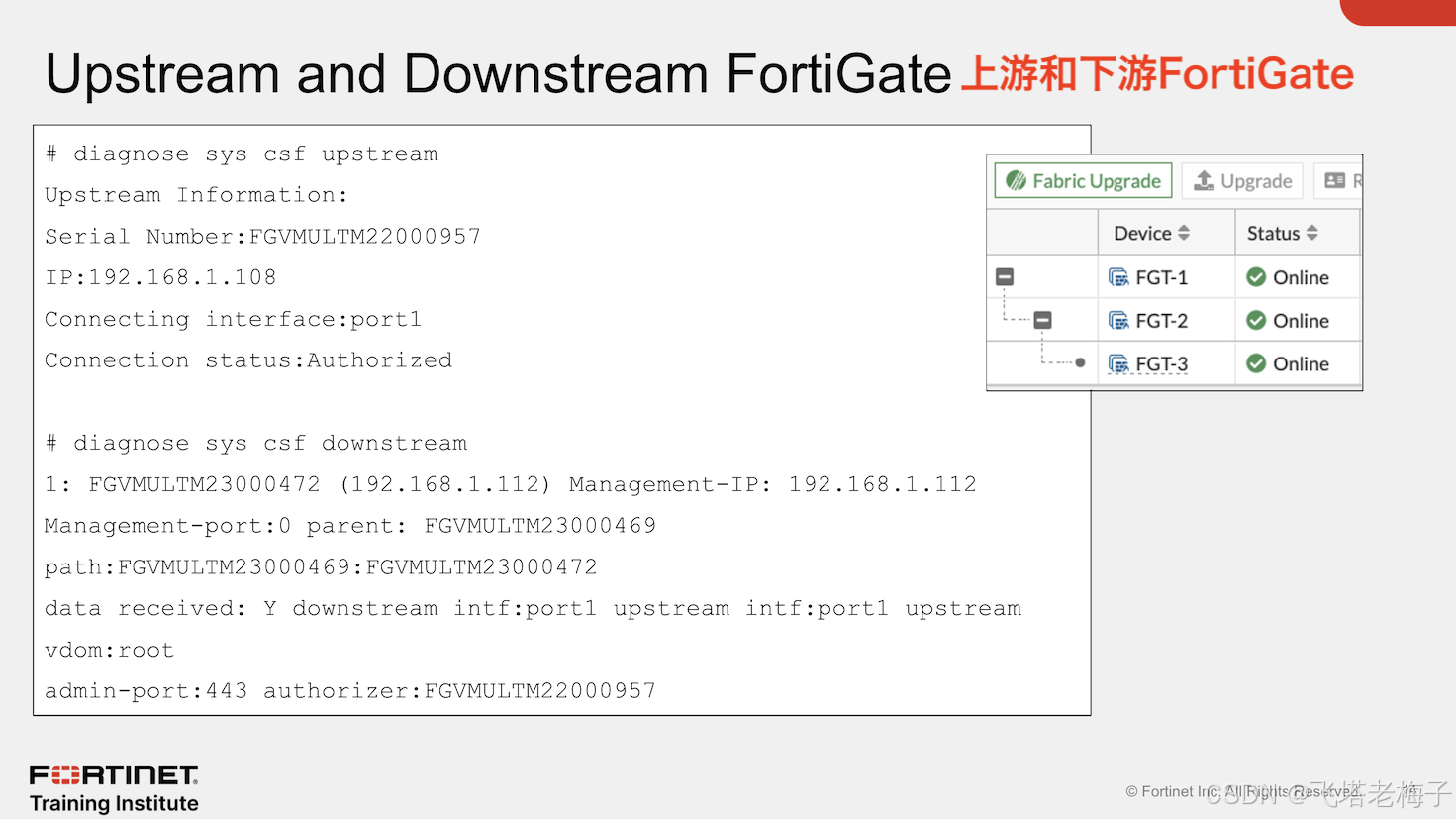Click the FGT-1 'Online' status text
This screenshot has height=820, width=1456.
1301,278
